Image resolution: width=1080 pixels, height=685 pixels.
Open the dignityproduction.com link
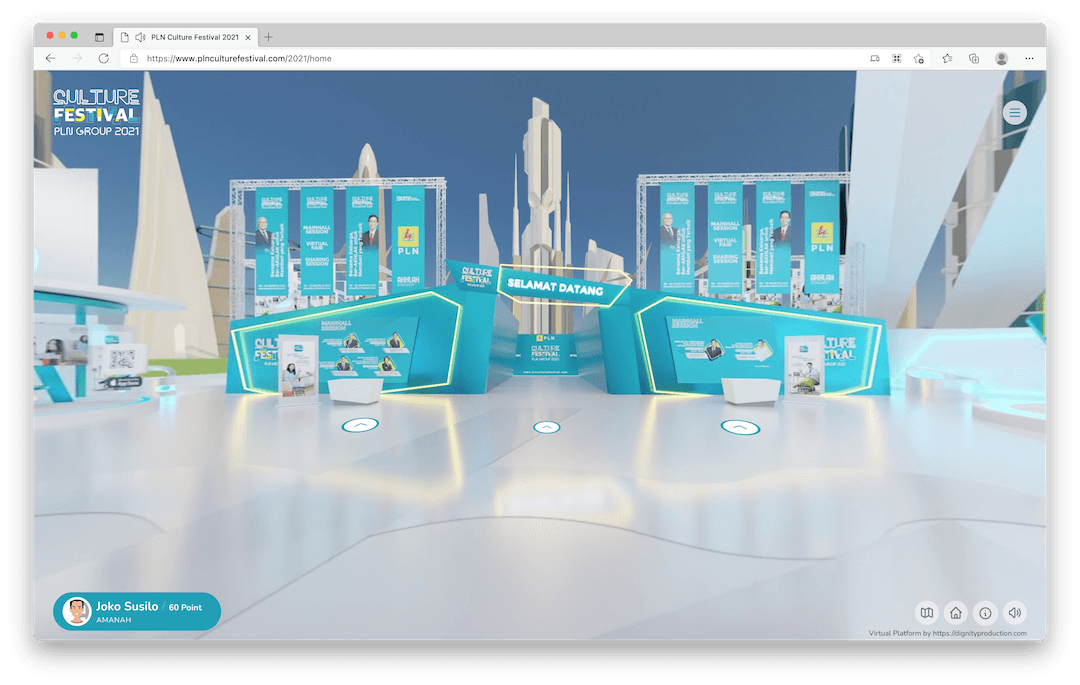tap(979, 633)
